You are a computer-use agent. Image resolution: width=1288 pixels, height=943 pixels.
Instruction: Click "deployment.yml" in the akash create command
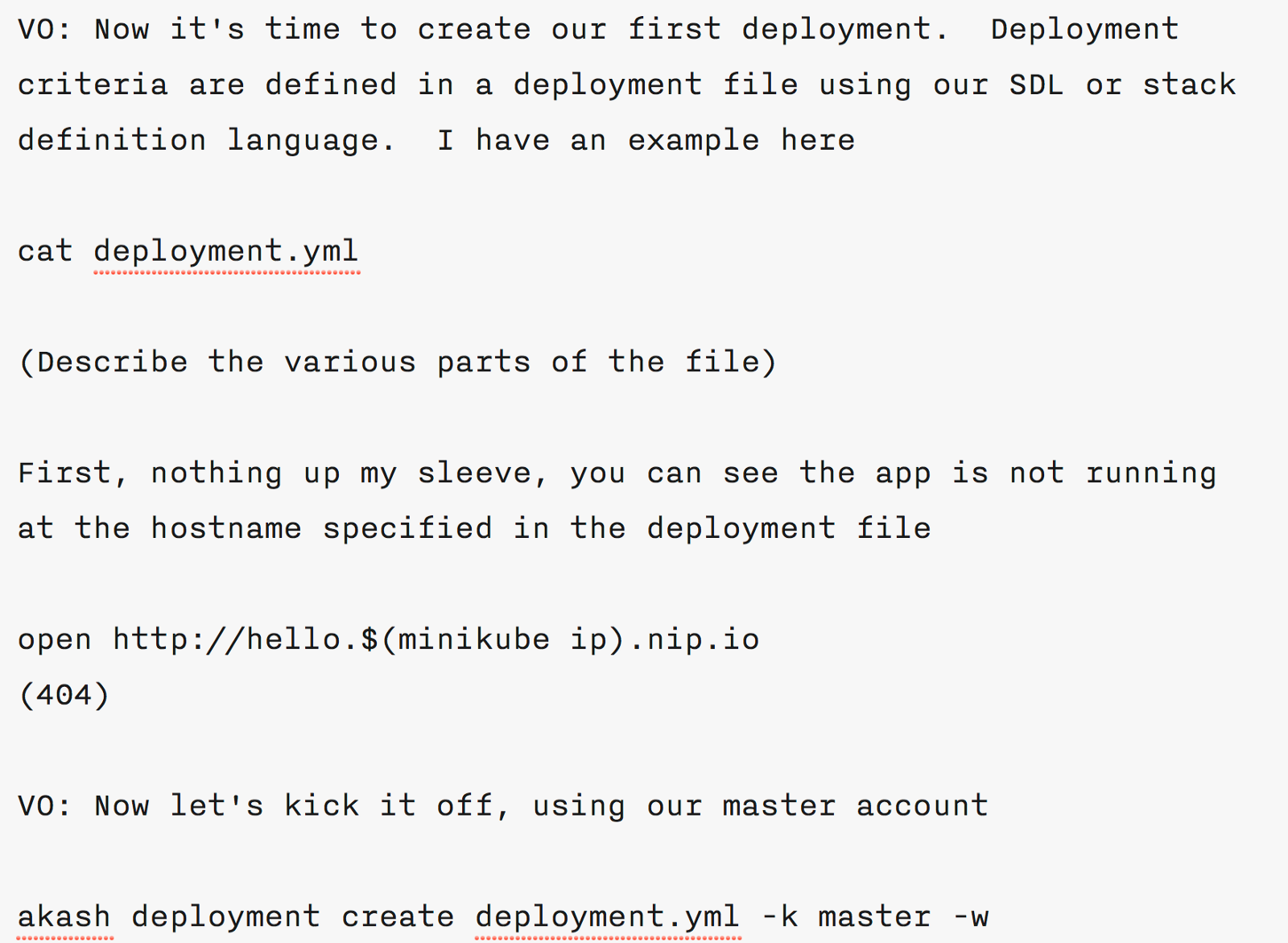pyautogui.click(x=607, y=917)
